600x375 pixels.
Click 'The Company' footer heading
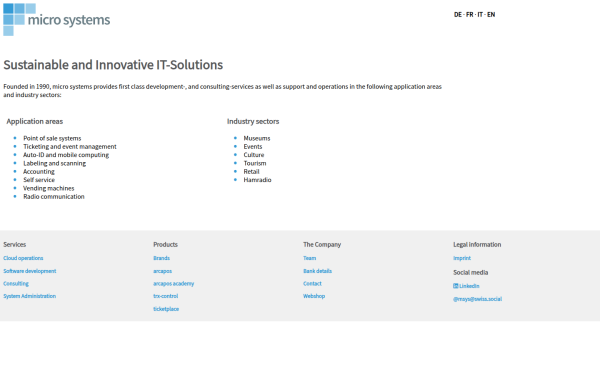coord(322,245)
